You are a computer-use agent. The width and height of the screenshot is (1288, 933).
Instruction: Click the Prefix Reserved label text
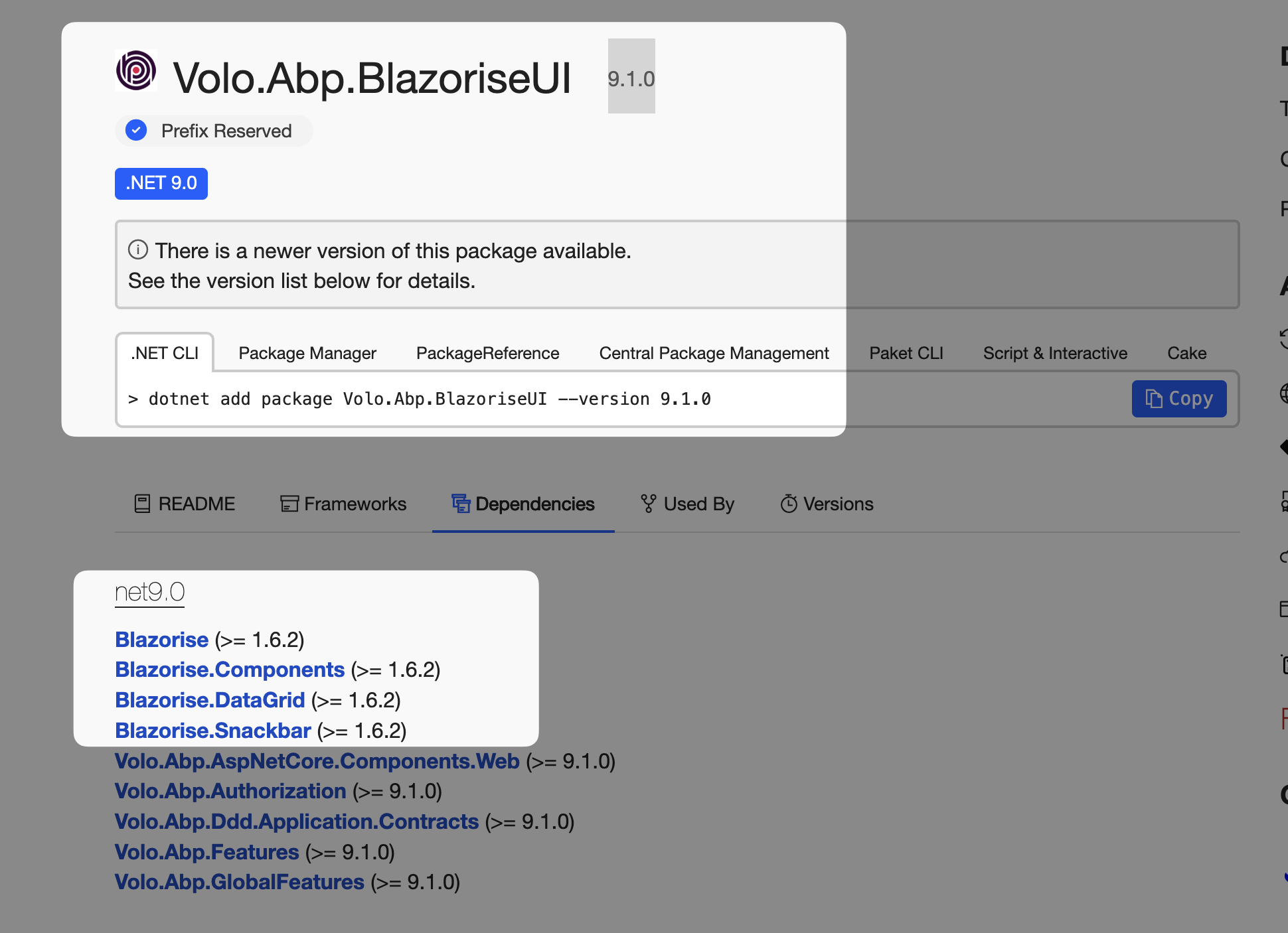pyautogui.click(x=226, y=131)
